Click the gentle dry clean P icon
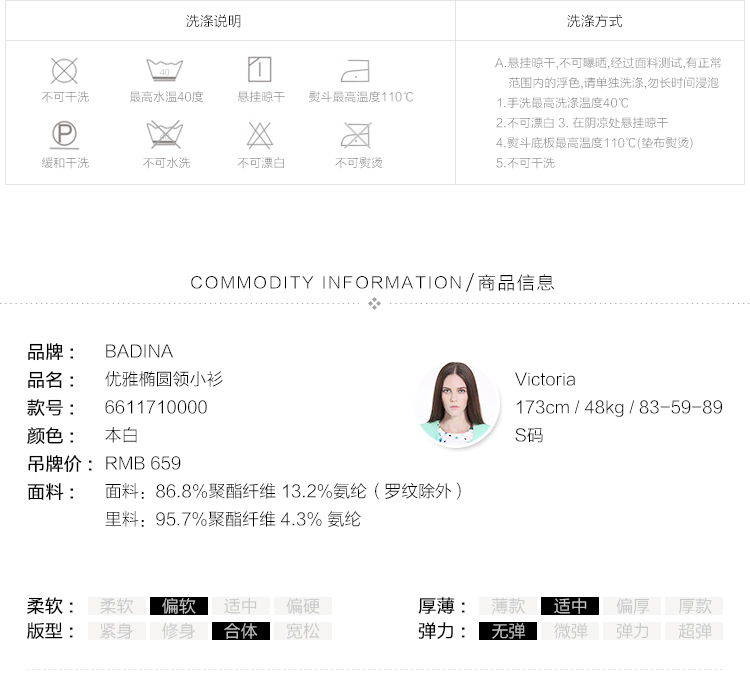 click(65, 135)
